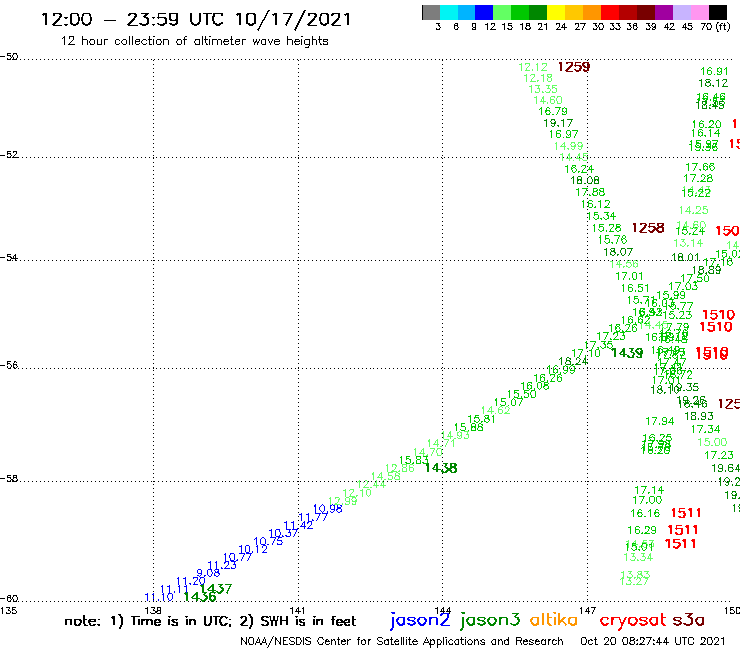Click the blue wave height value 11.10
The image size is (740, 650).
(x=159, y=597)
